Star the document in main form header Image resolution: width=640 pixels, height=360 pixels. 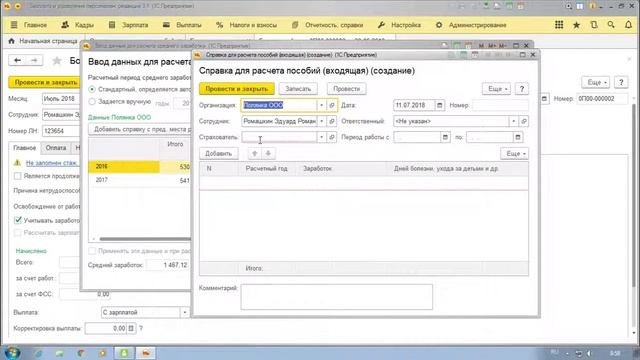tap(57, 61)
